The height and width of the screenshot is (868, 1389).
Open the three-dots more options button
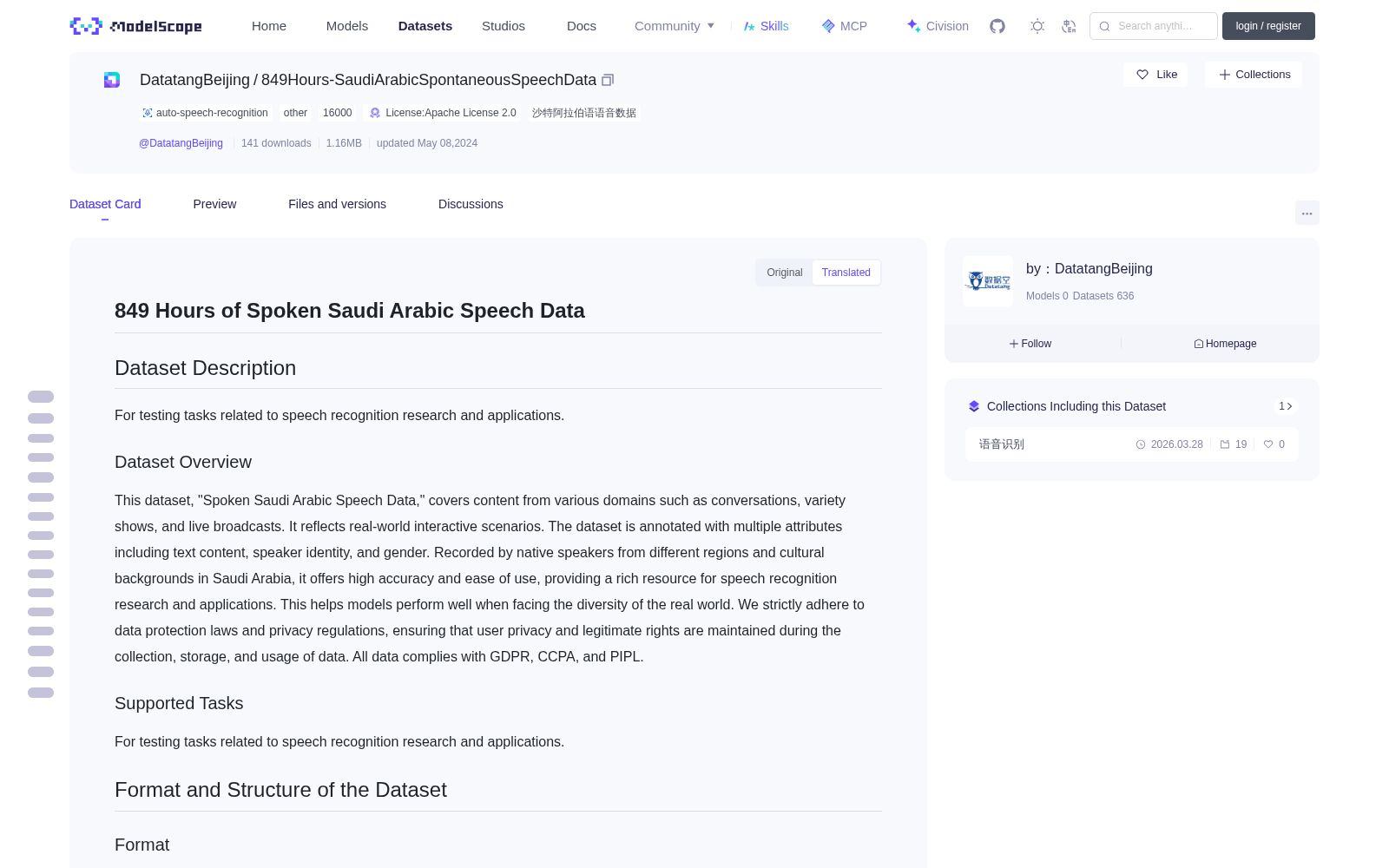point(1307,213)
